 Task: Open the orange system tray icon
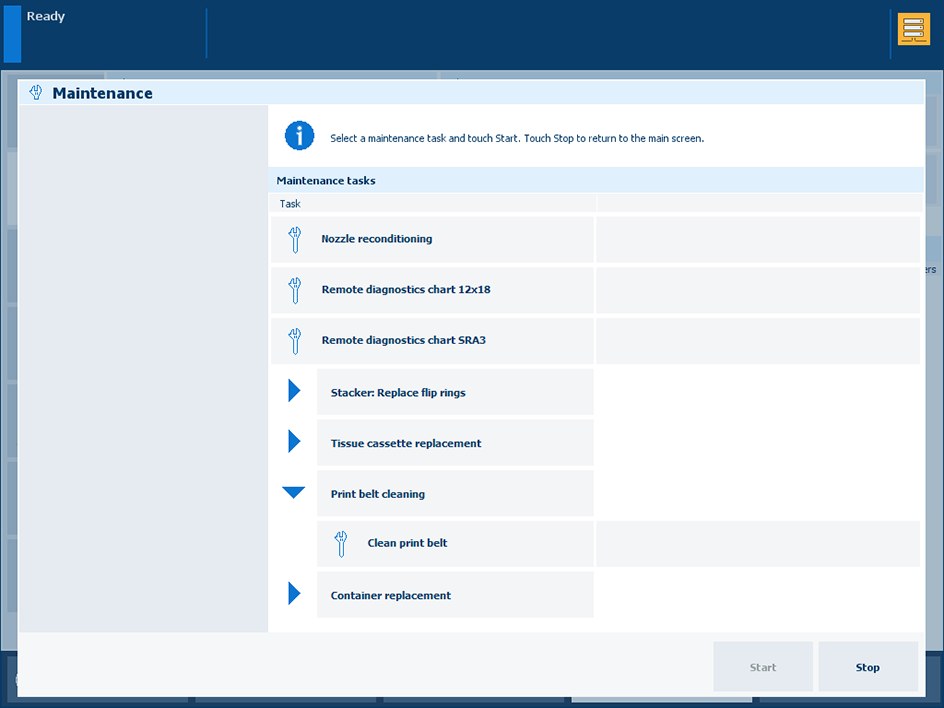[913, 29]
